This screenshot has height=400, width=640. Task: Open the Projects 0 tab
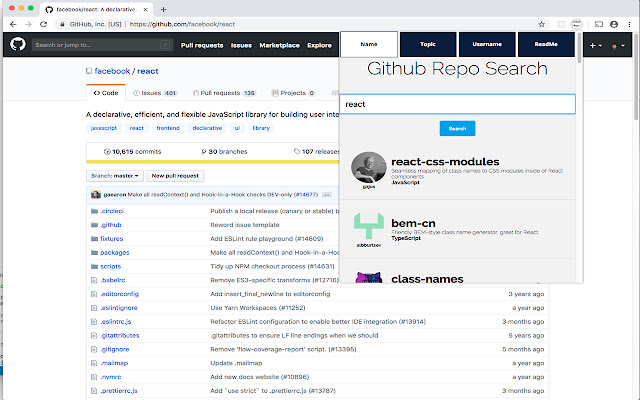pos(293,93)
